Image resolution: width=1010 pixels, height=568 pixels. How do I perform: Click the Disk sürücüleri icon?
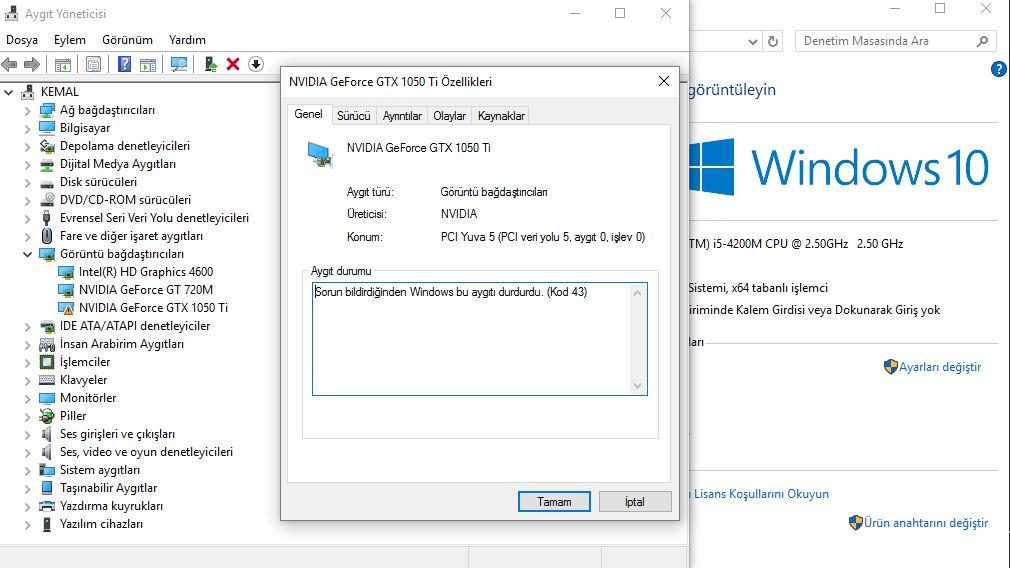tap(46, 182)
